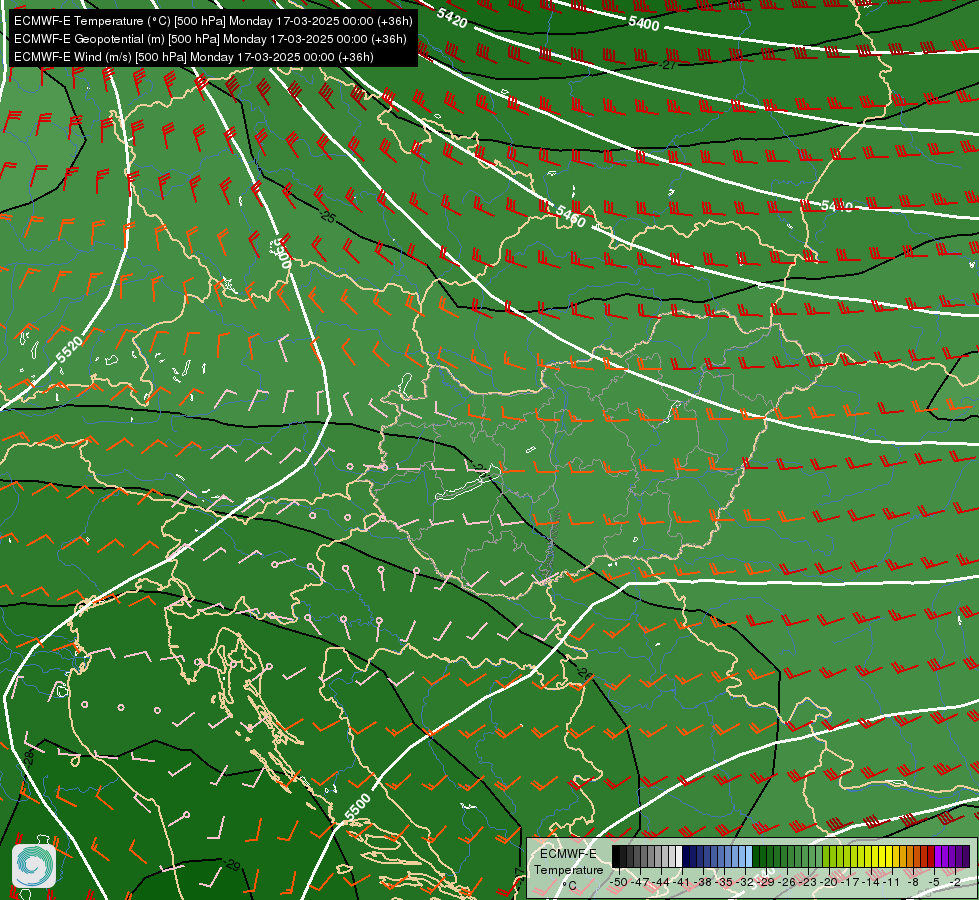
Task: Click the -47 legend scale value
Action: [640, 882]
